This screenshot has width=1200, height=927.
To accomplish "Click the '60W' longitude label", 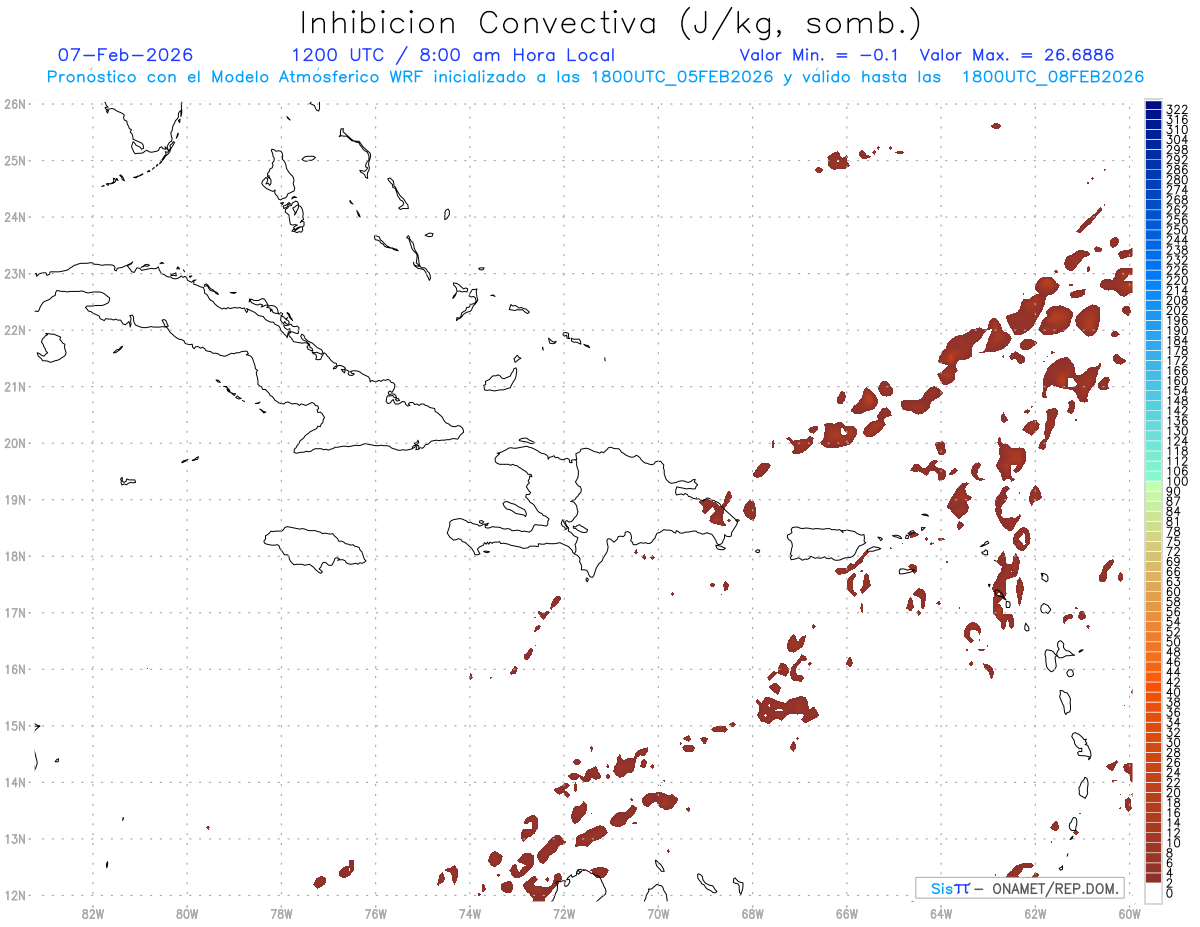I will (x=1128, y=913).
